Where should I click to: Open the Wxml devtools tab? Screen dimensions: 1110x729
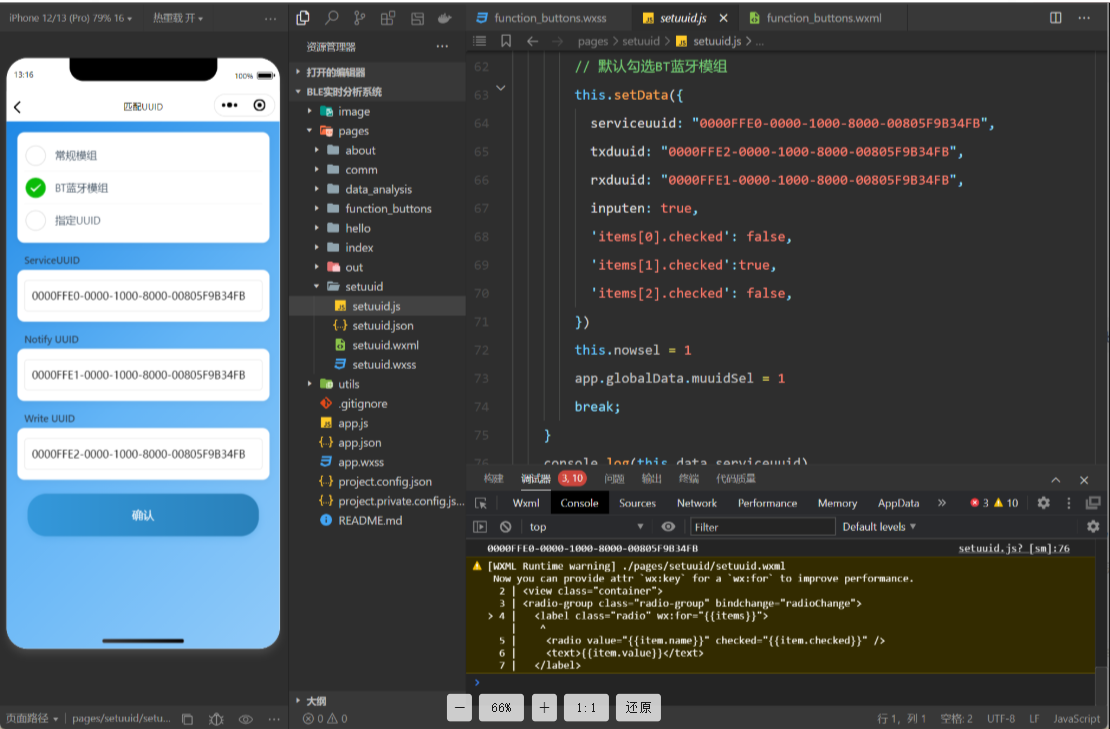click(526, 503)
